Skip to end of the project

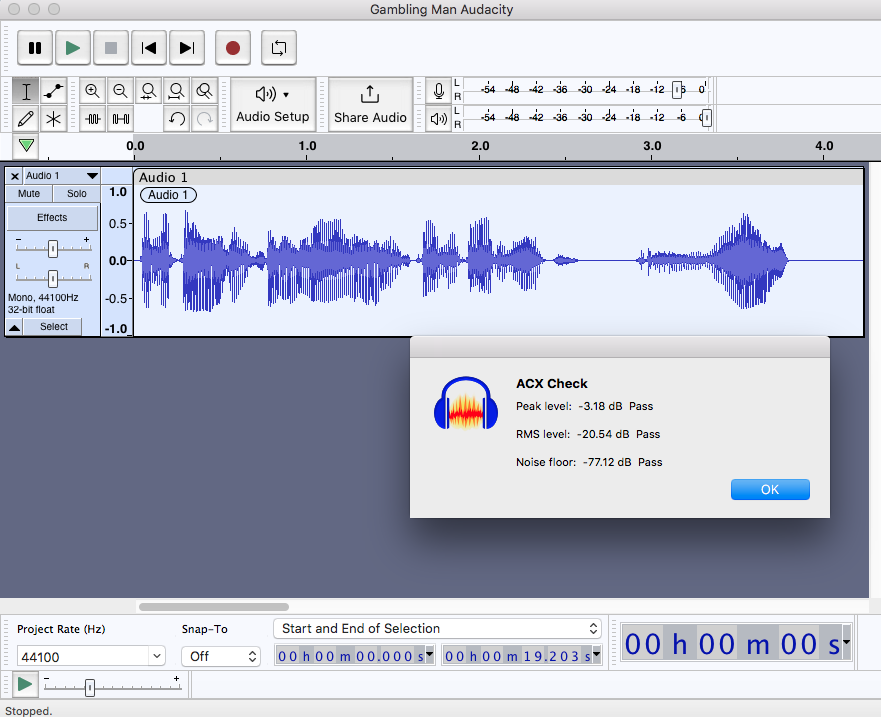187,48
